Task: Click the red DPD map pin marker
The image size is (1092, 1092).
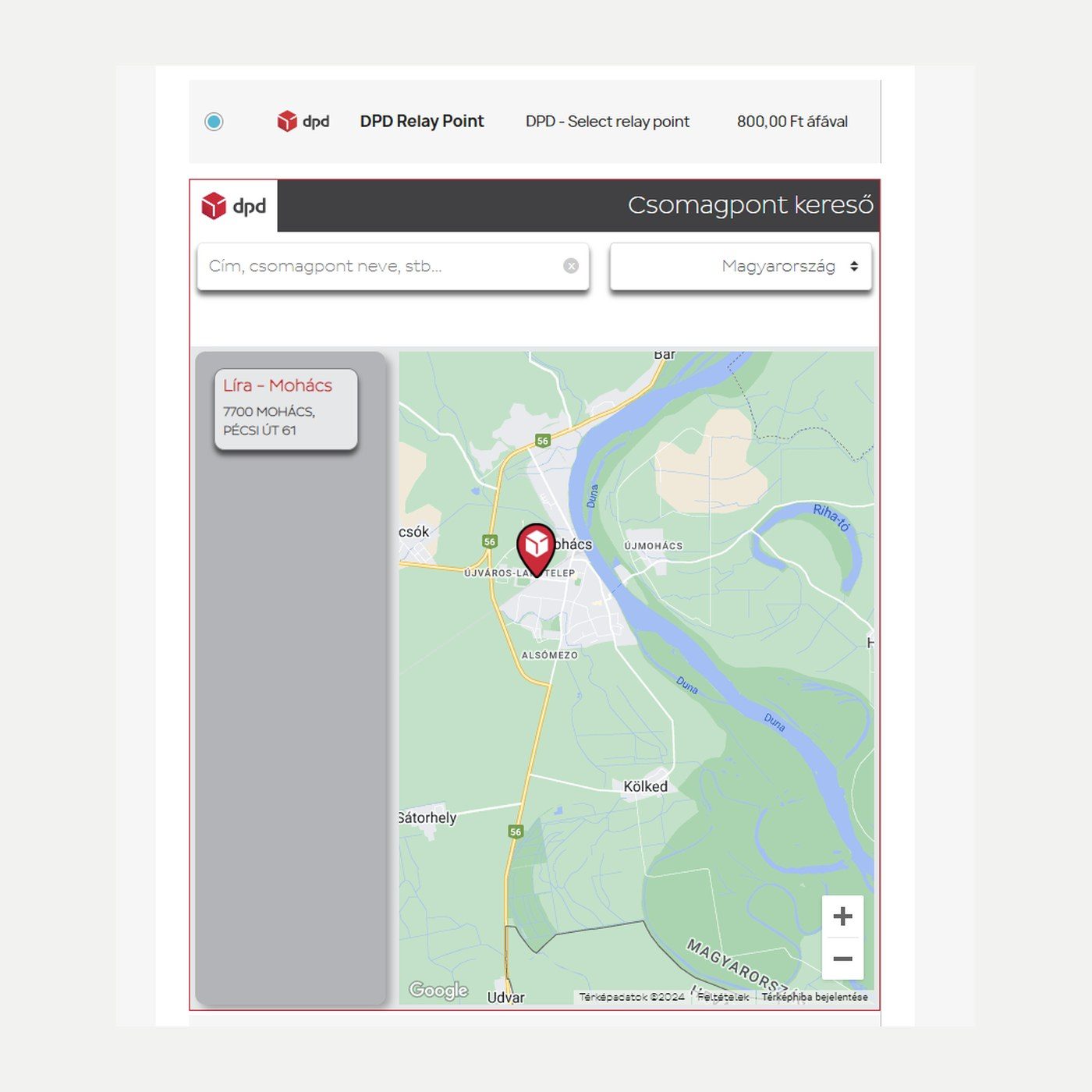Action: click(x=536, y=549)
